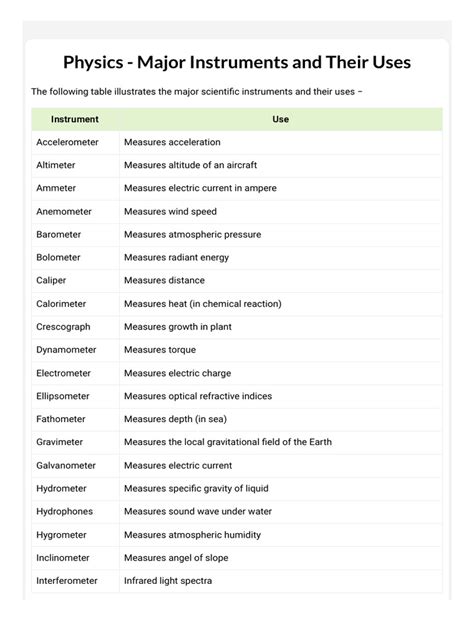Select 'Measures heat (in chemical reaction)' text
The width and height of the screenshot is (474, 632).
tap(203, 304)
